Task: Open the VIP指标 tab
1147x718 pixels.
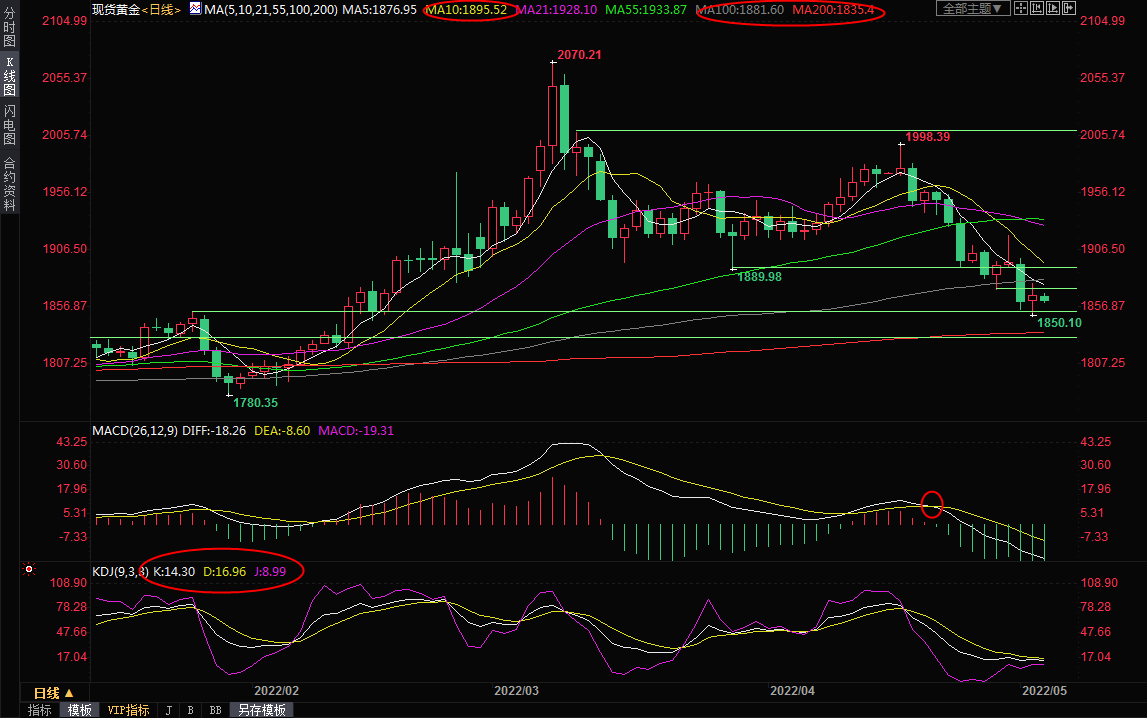Action: click(128, 710)
